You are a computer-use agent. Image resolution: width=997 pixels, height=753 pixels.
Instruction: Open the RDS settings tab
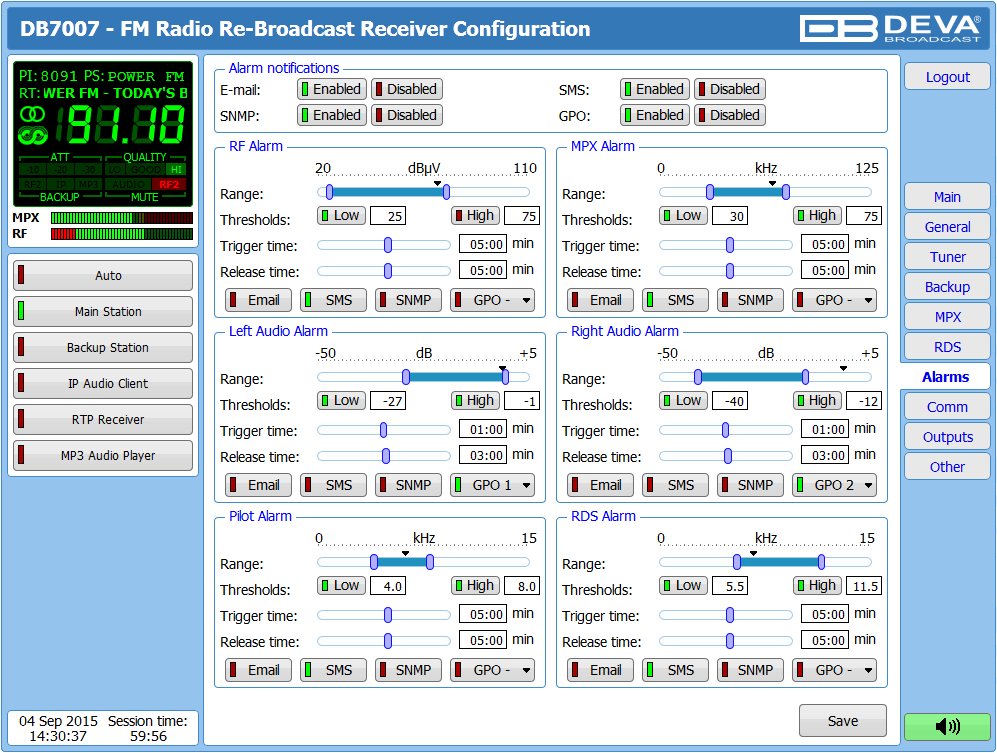(x=947, y=347)
